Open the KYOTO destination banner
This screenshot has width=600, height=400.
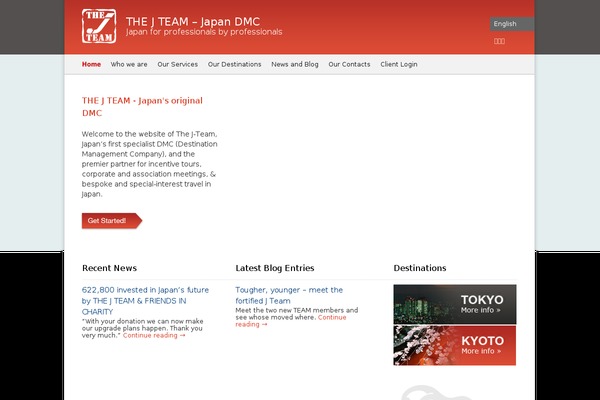coord(455,345)
